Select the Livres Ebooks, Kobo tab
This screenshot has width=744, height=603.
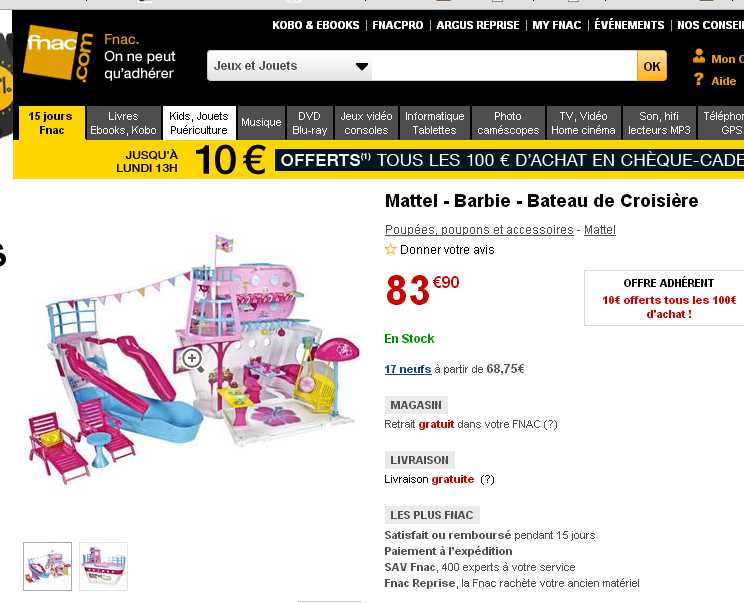coord(123,123)
